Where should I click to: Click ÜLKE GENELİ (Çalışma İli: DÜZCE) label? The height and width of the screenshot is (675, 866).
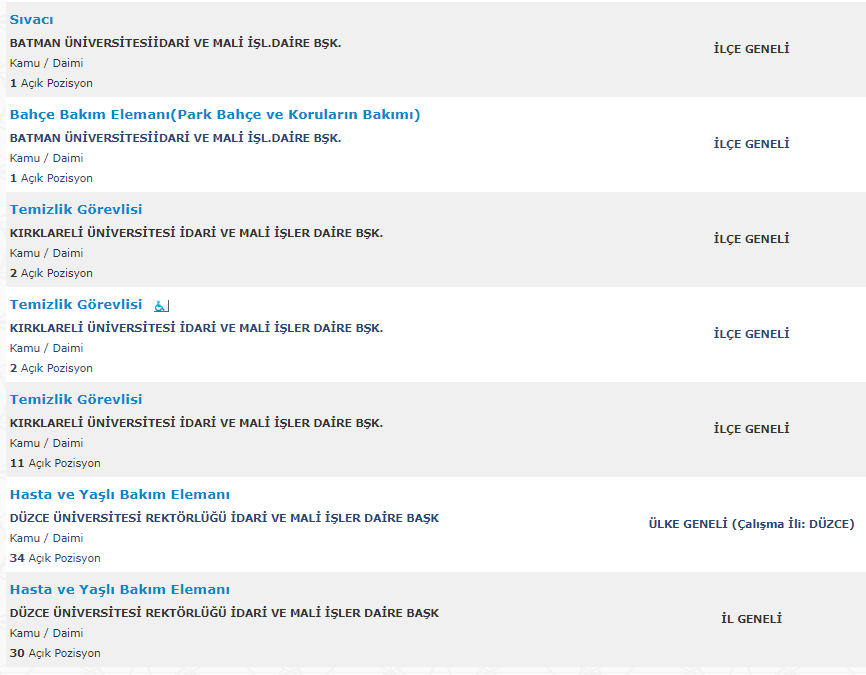(x=751, y=524)
